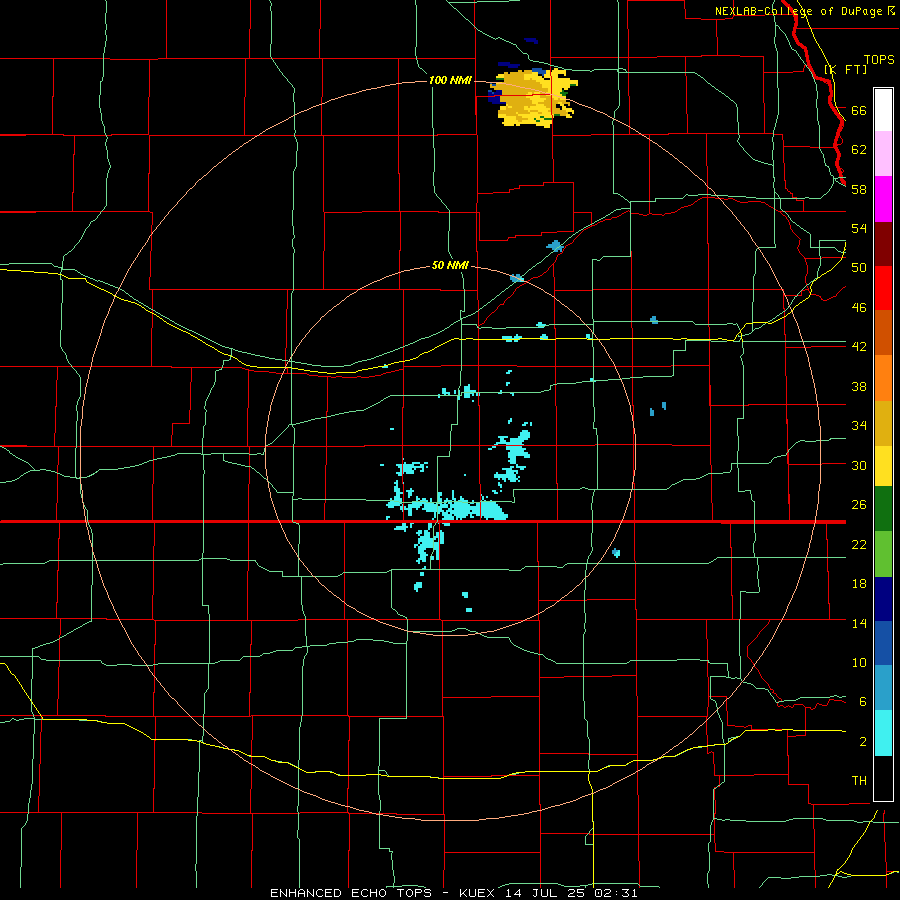
Task: Click the "18" legend value
Action: pos(859,584)
